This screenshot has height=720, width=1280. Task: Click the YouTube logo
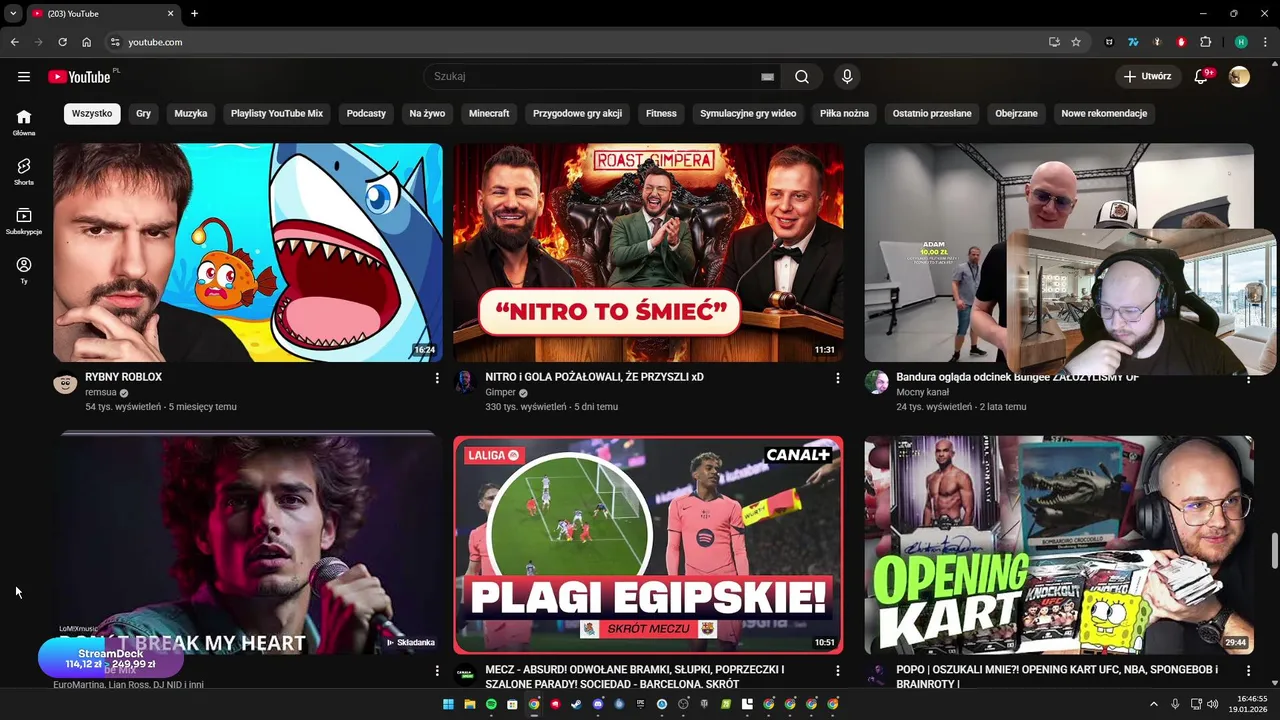point(79,77)
